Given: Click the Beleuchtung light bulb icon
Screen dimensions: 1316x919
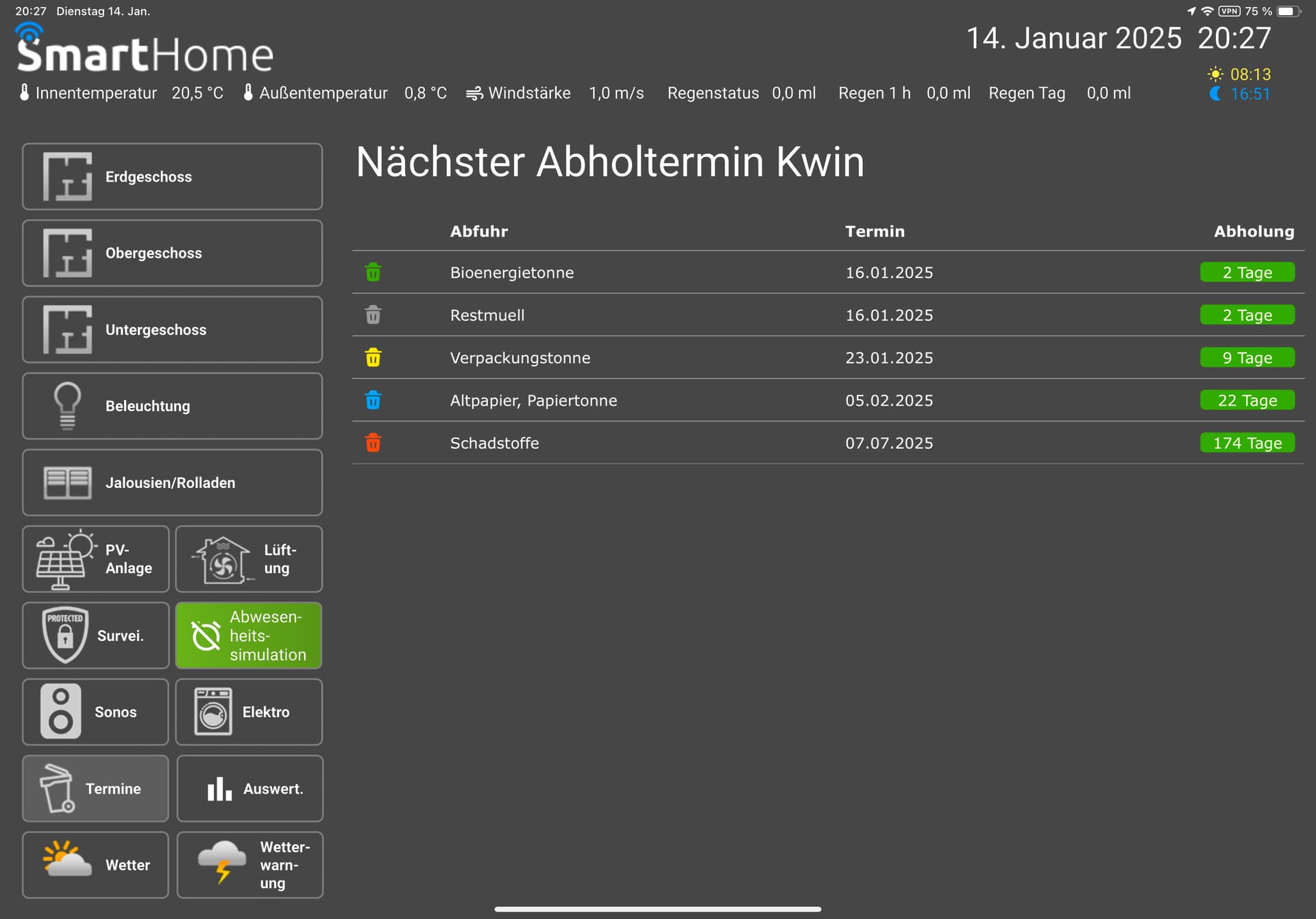Looking at the screenshot, I should [x=67, y=406].
